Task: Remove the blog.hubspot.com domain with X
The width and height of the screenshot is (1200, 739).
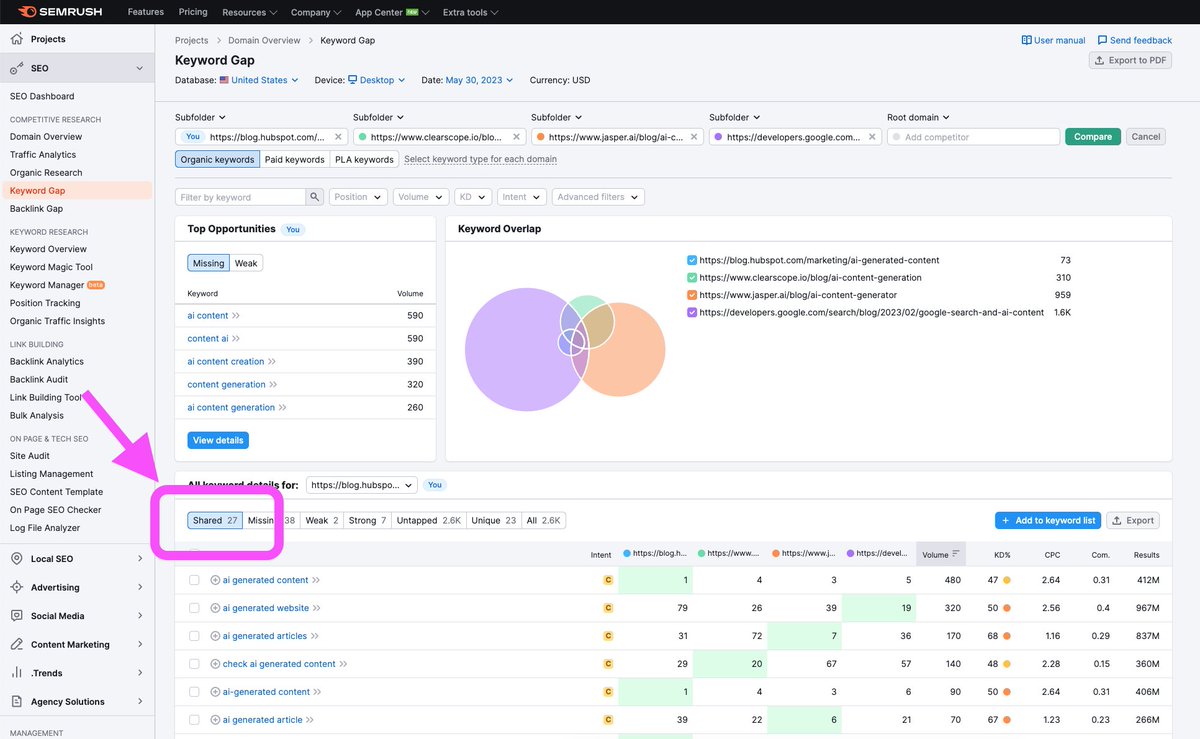Action: pos(338,137)
